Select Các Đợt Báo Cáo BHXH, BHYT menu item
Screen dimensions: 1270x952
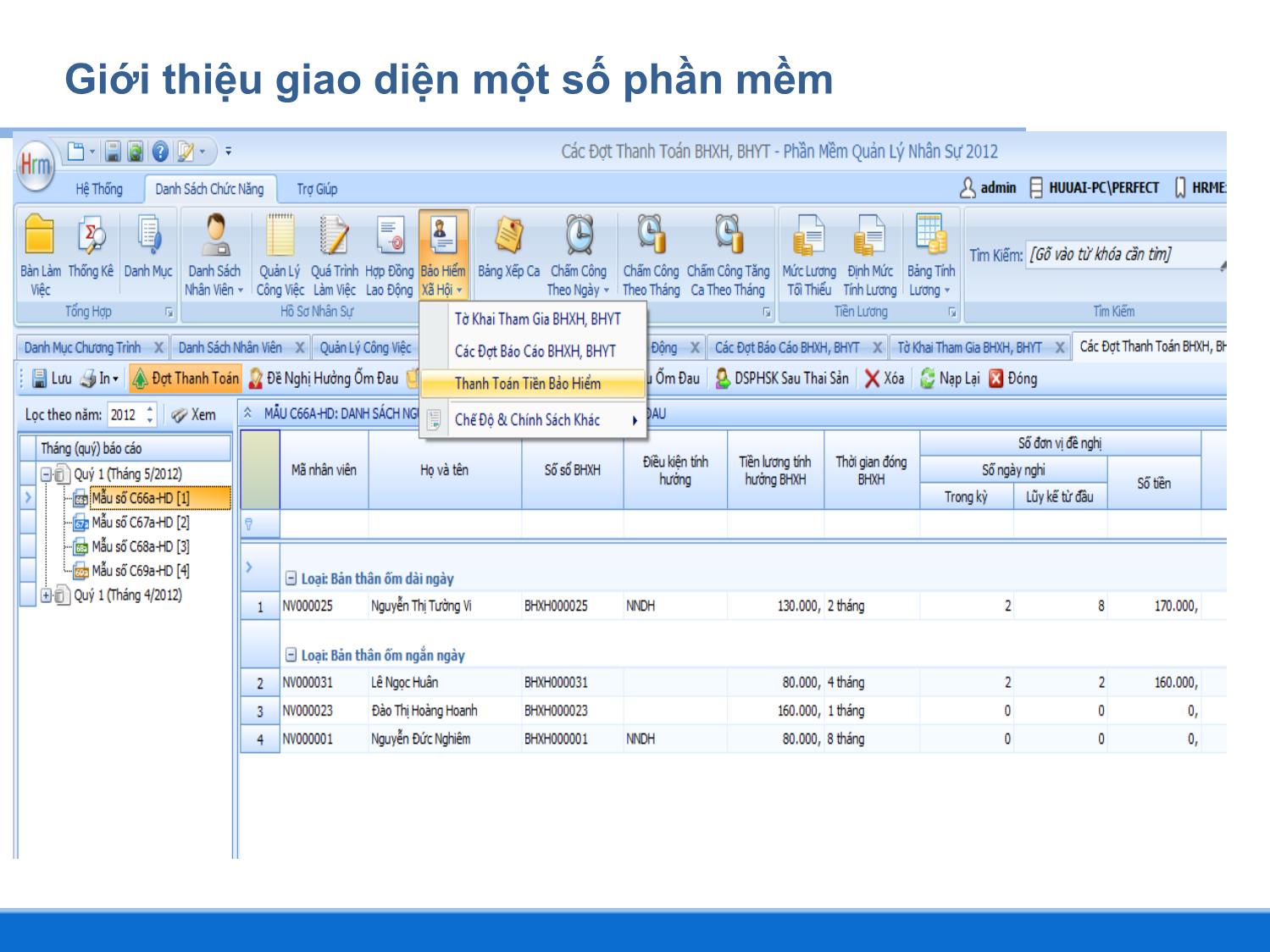(535, 351)
